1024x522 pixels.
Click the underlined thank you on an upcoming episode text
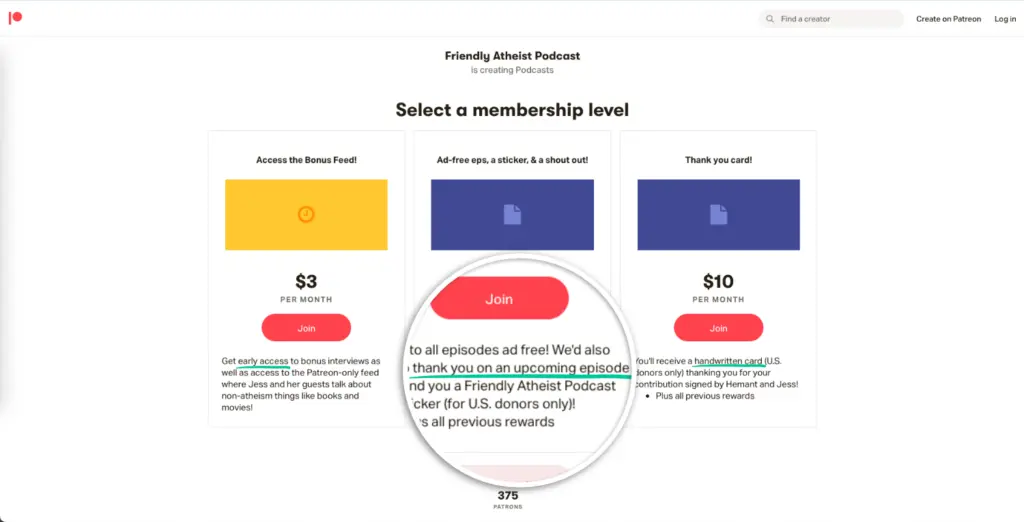click(520, 368)
